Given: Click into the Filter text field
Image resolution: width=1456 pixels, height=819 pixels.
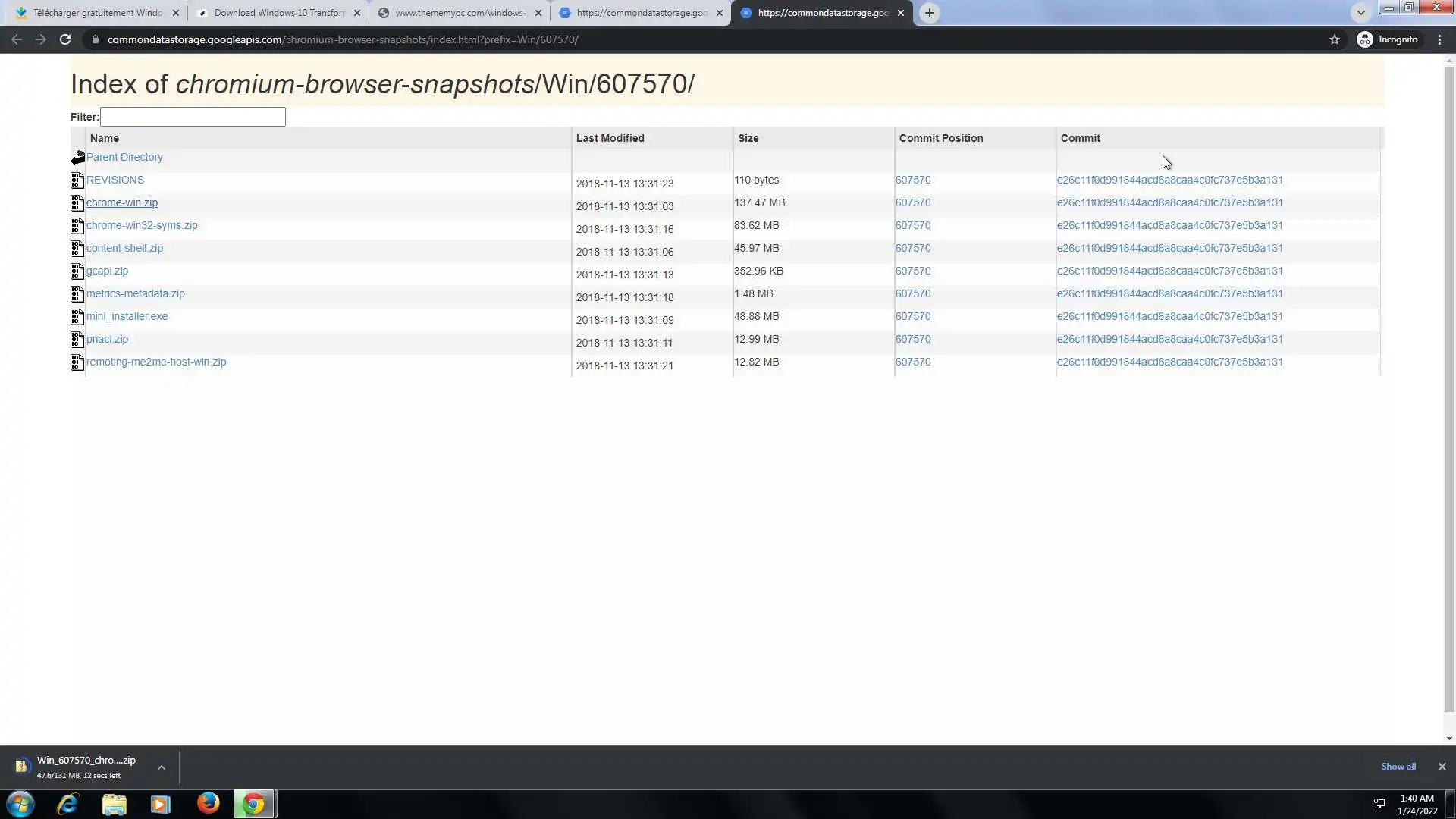Looking at the screenshot, I should click(x=193, y=117).
